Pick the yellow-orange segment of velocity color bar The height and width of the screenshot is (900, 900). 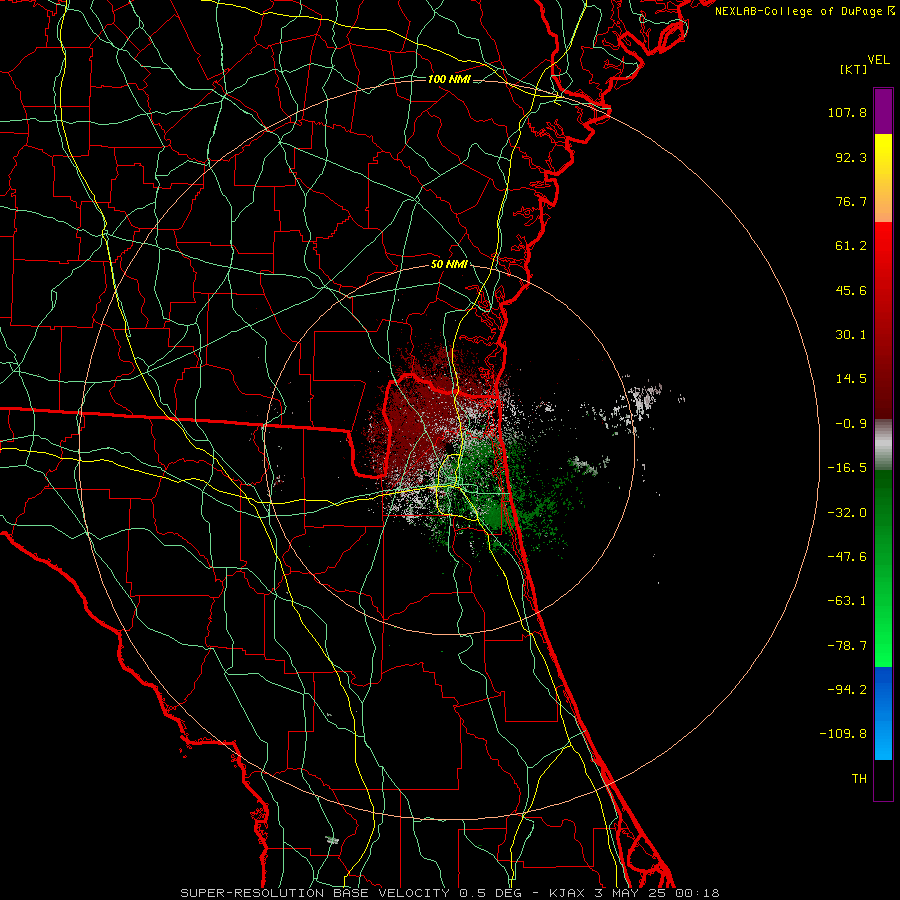coord(883,179)
